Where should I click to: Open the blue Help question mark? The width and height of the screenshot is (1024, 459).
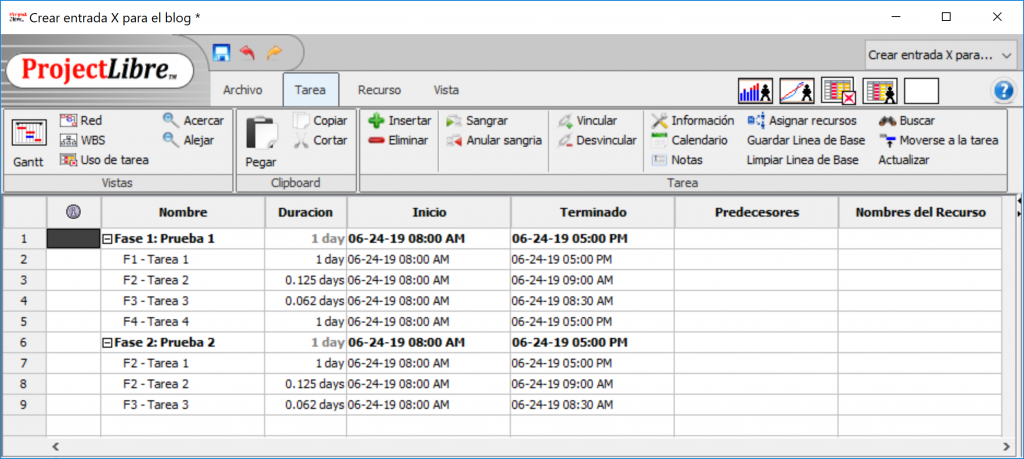[x=1002, y=91]
